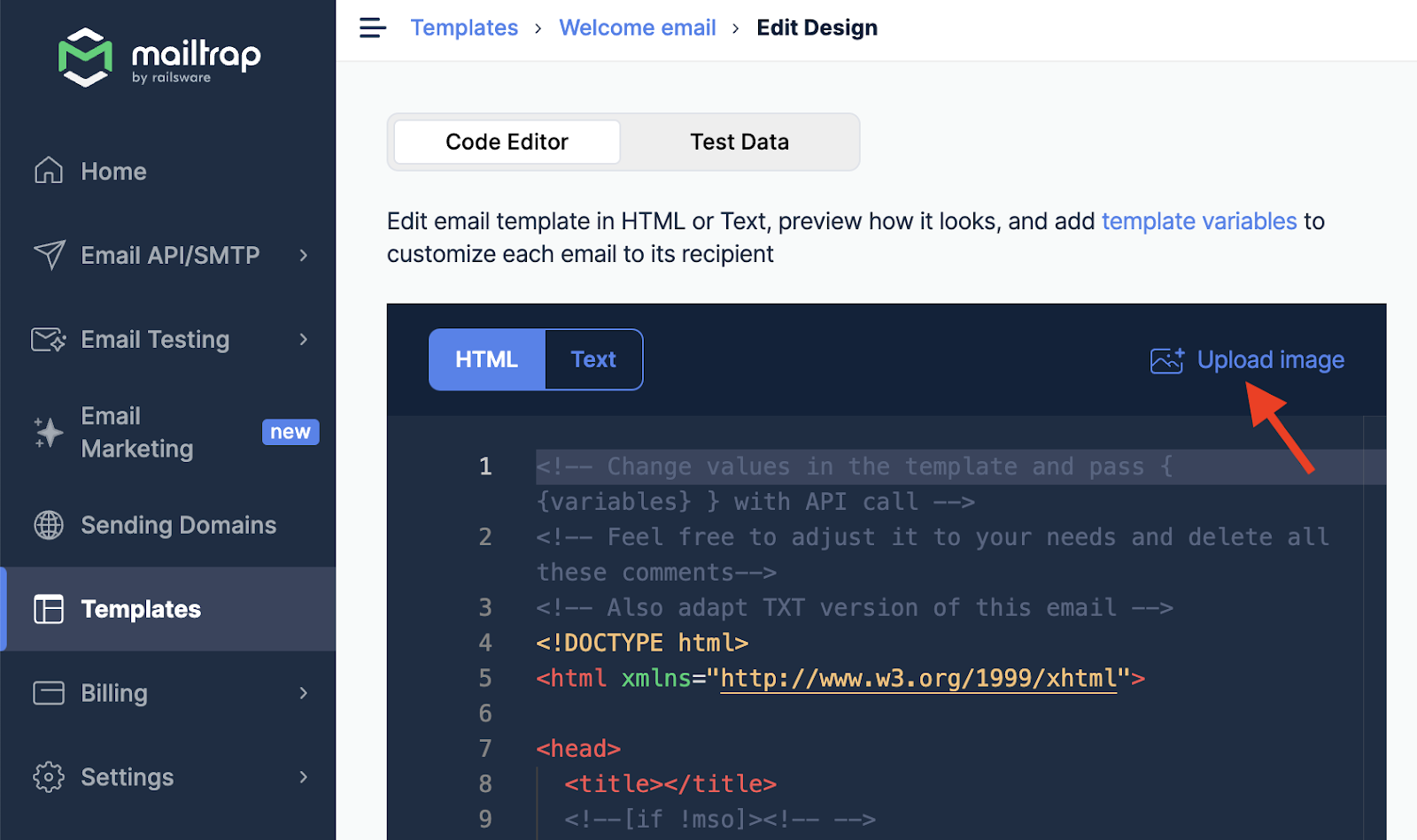This screenshot has height=840, width=1417.
Task: Select the Sending Domains globe icon
Action: 48,525
